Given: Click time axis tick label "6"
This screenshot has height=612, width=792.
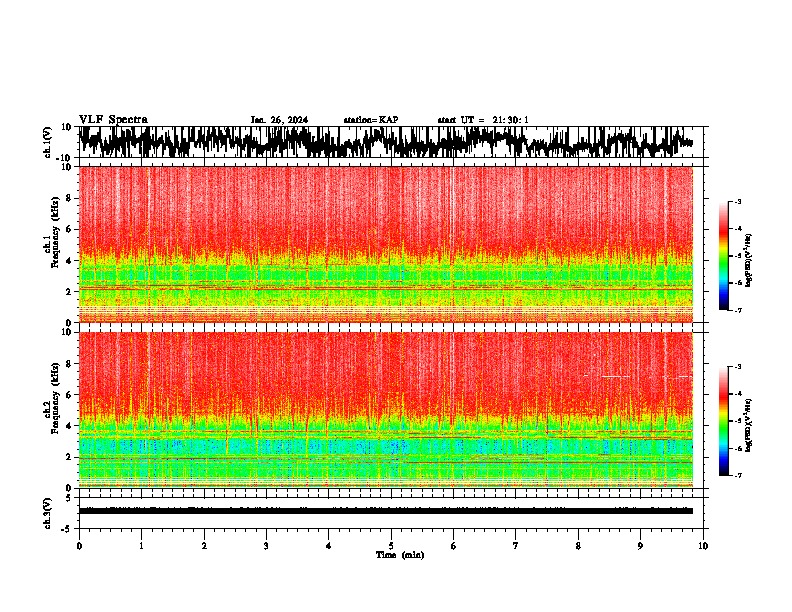Looking at the screenshot, I should tap(454, 546).
